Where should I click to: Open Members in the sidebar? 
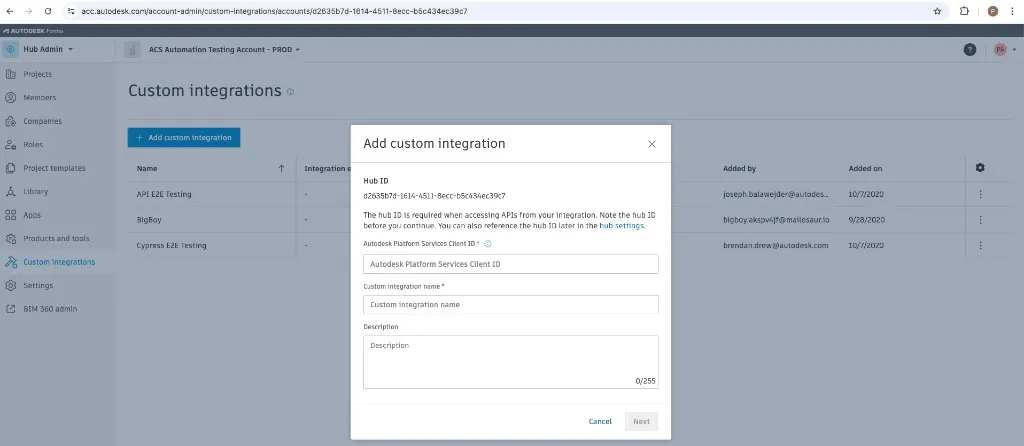tap(40, 98)
